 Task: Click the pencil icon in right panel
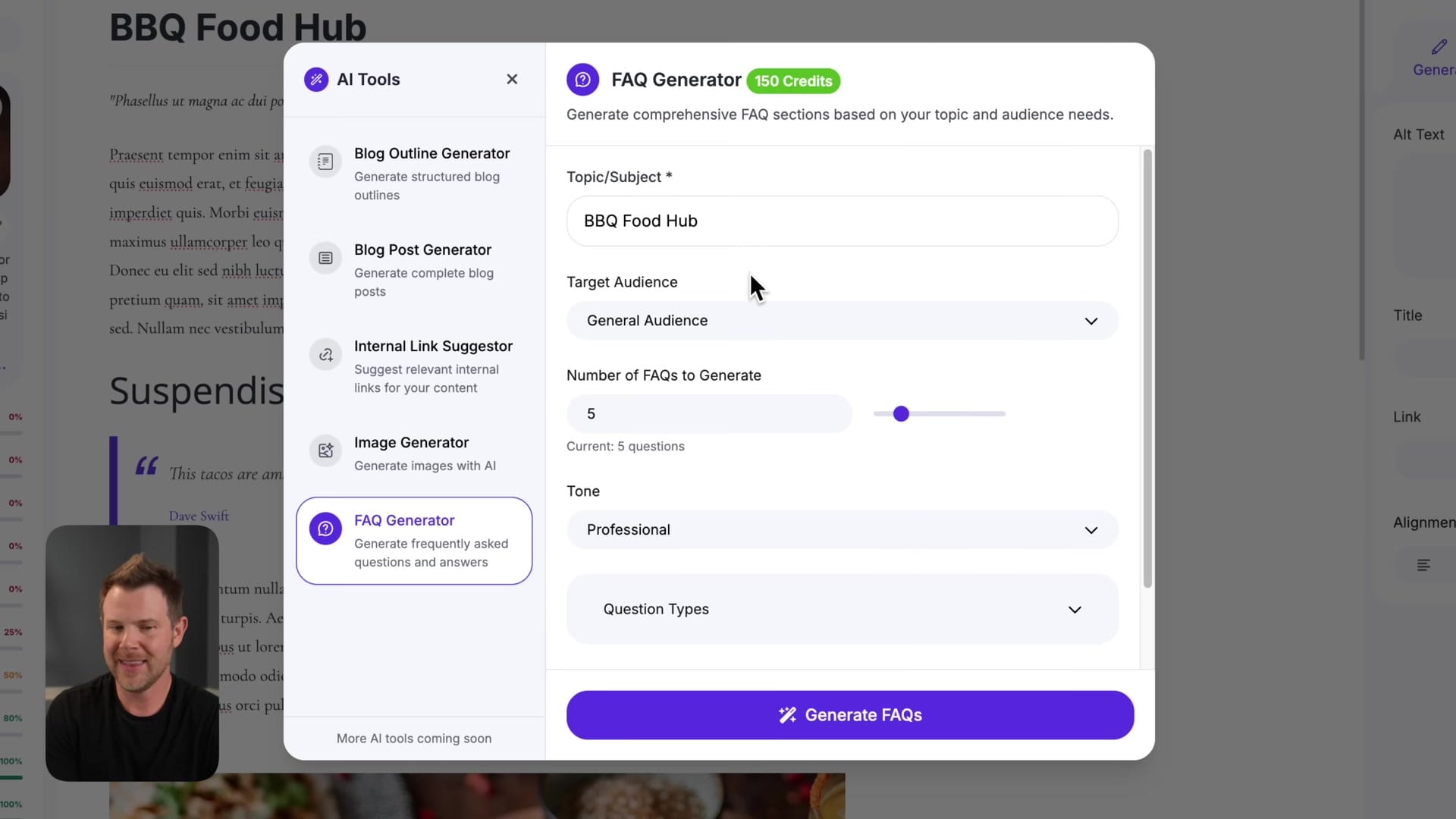coord(1439,47)
